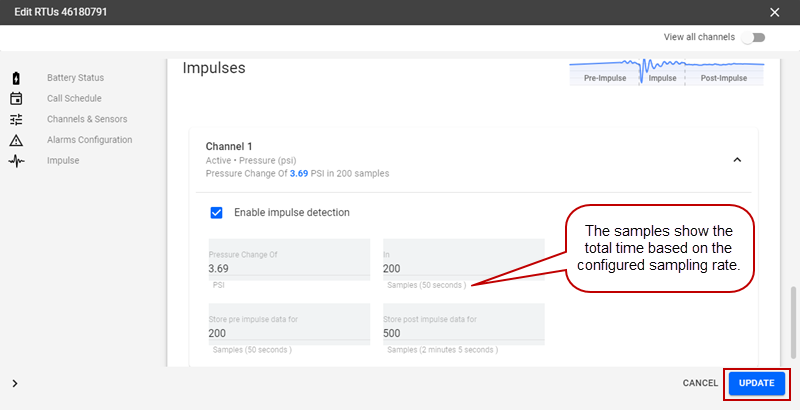Click the In samples input field
The image size is (800, 410).
(x=463, y=268)
